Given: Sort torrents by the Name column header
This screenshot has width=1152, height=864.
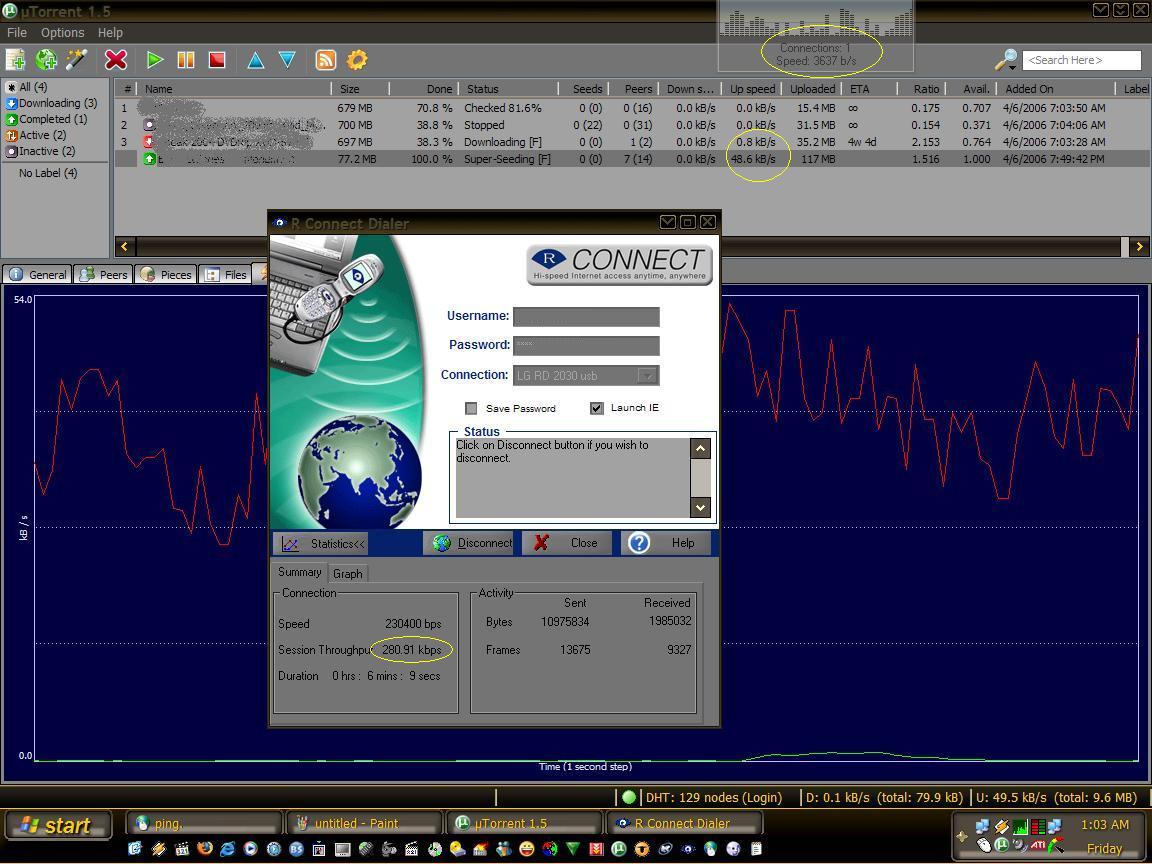Looking at the screenshot, I should pos(235,89).
